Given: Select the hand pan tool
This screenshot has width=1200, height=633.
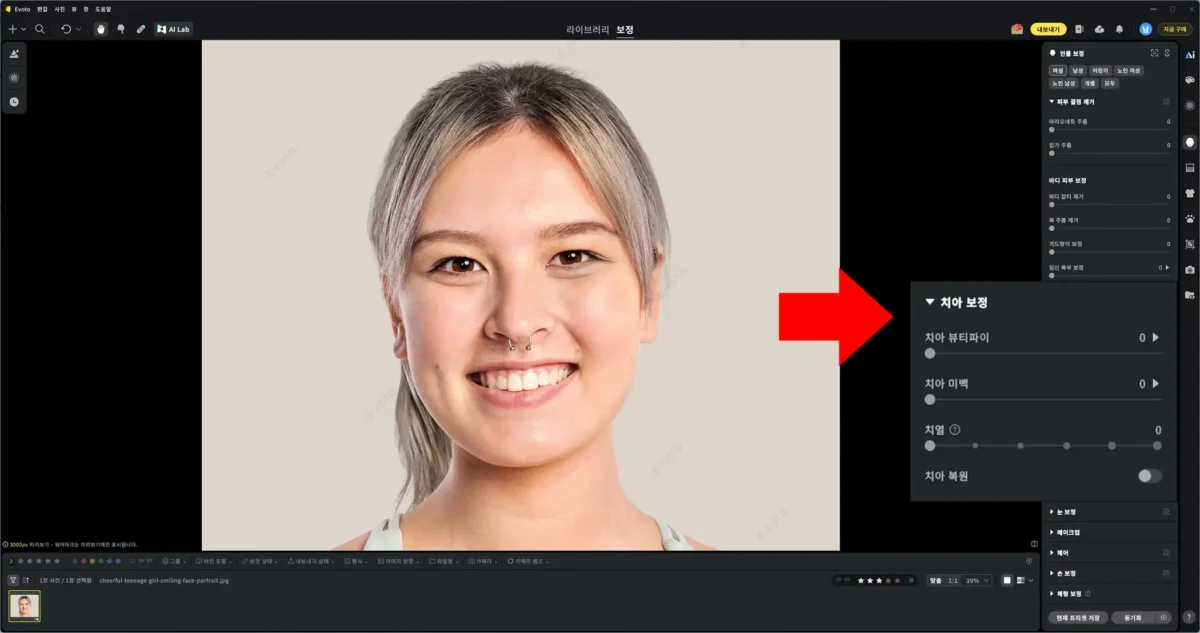Looking at the screenshot, I should click(100, 29).
